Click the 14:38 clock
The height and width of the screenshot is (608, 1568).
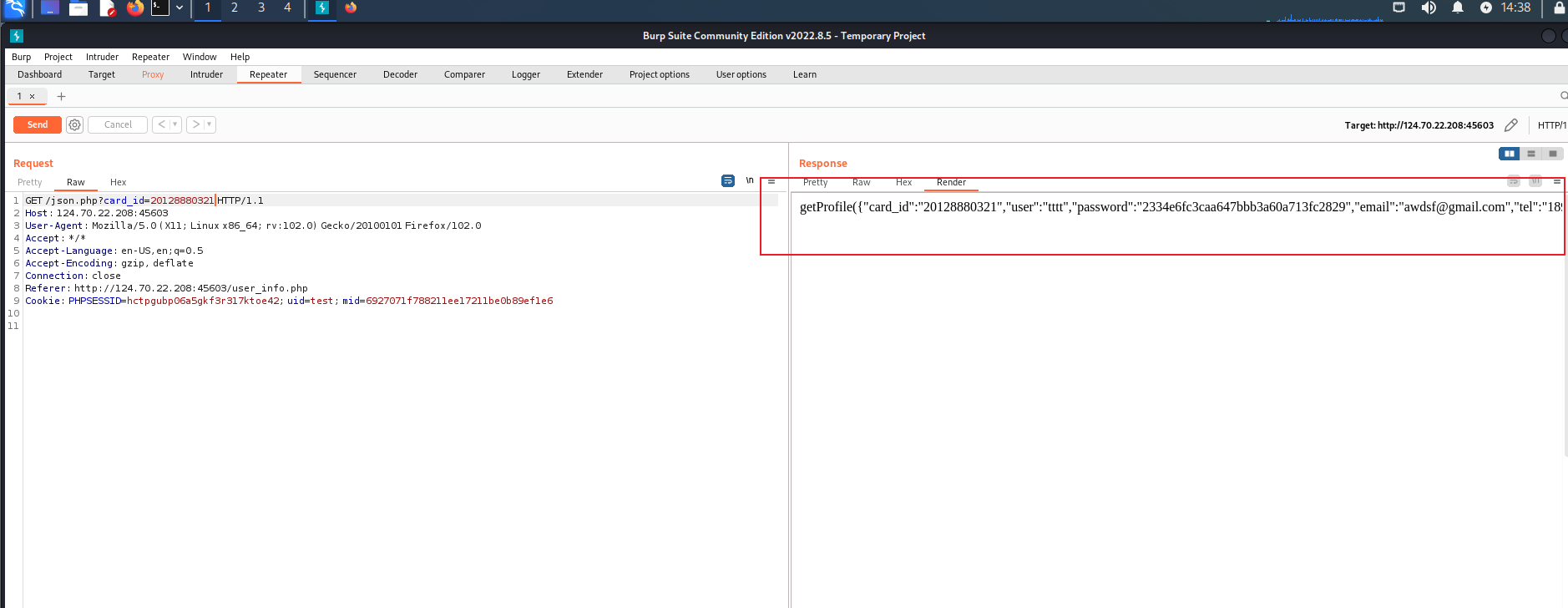[x=1515, y=8]
